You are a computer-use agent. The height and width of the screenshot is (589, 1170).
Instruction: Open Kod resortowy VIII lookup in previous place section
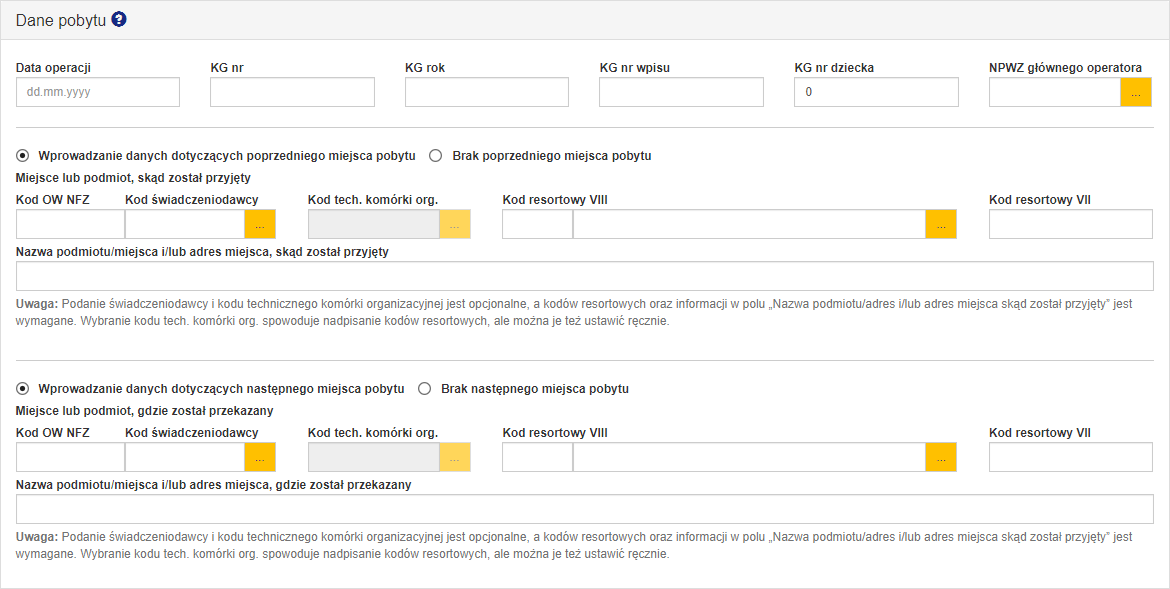(941, 224)
